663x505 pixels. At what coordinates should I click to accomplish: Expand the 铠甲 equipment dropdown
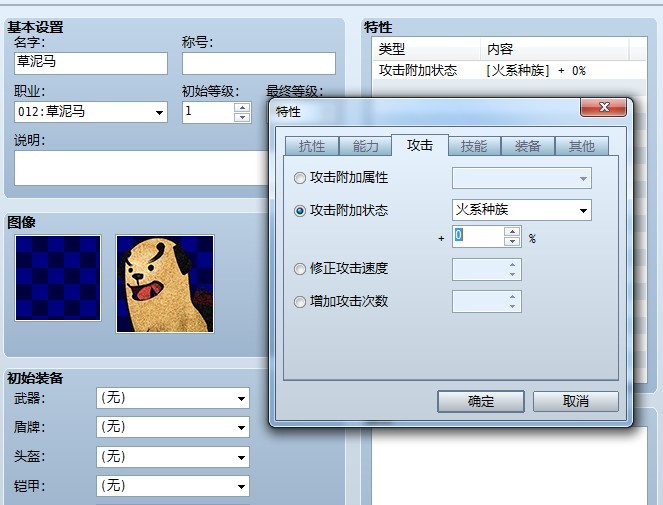pos(173,486)
